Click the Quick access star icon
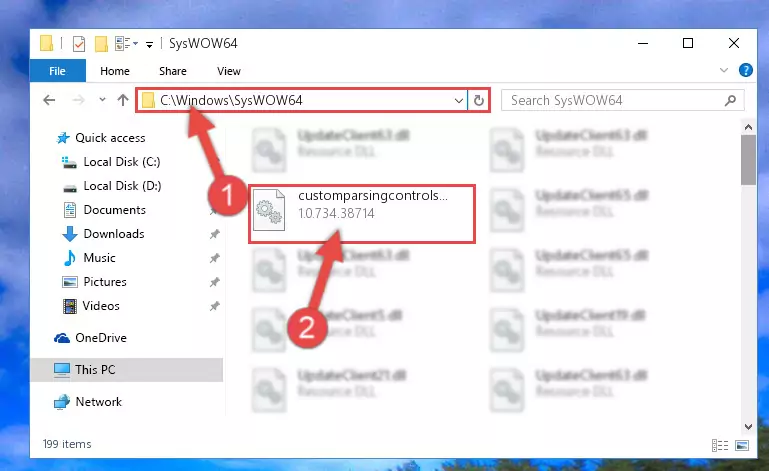Image resolution: width=769 pixels, height=471 pixels. point(63,138)
